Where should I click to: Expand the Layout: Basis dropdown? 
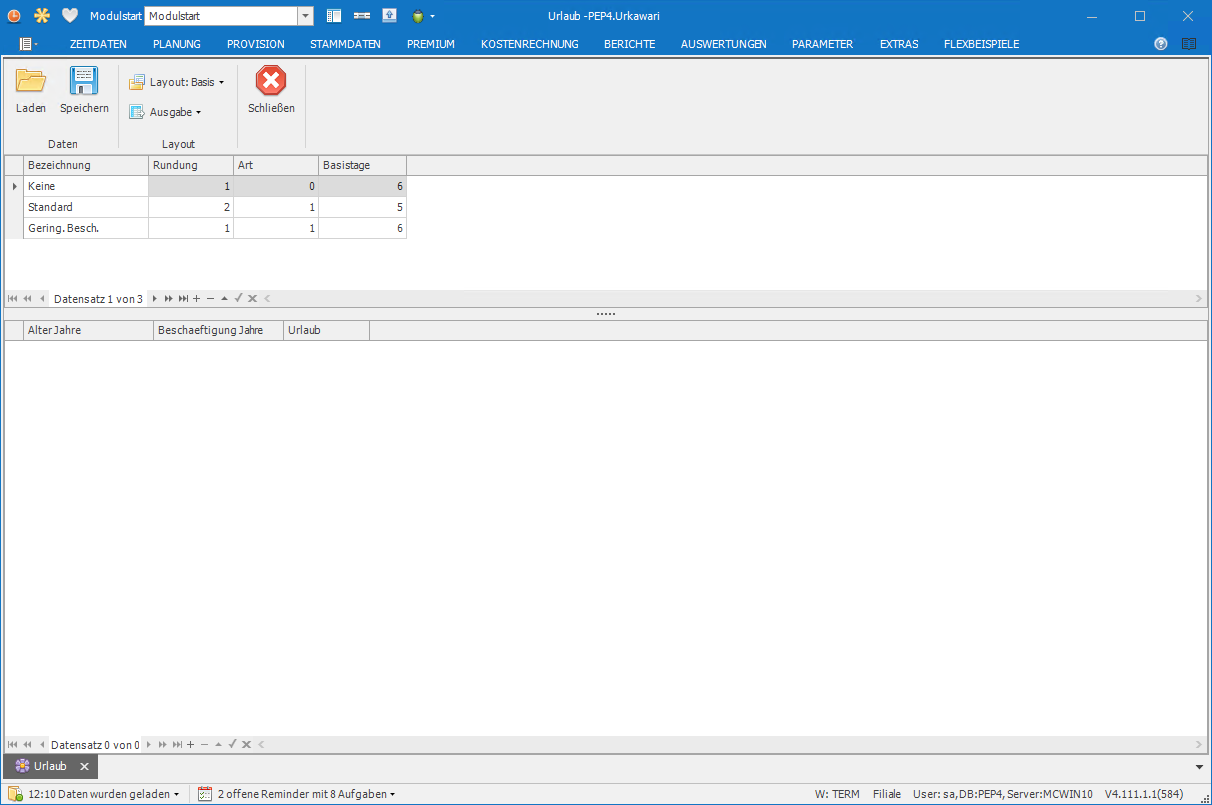point(178,82)
